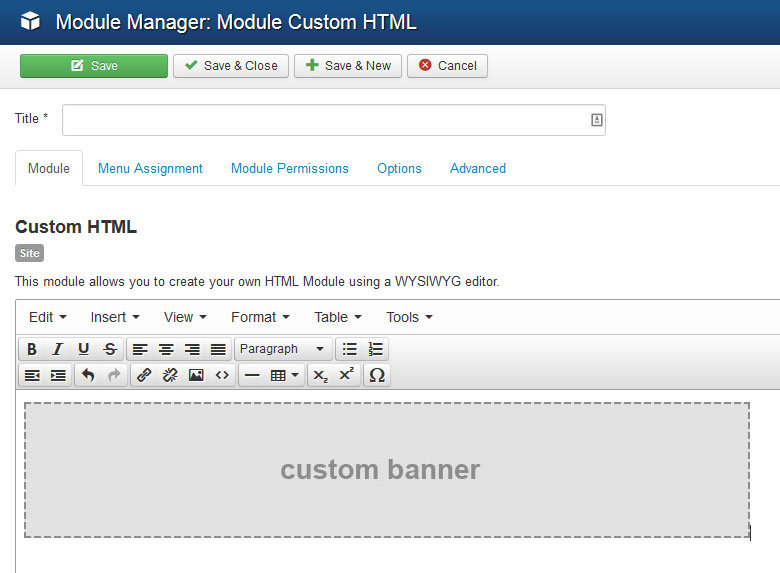Screen dimensions: 780x573
Task: Insert numbered list
Action: pyautogui.click(x=376, y=349)
